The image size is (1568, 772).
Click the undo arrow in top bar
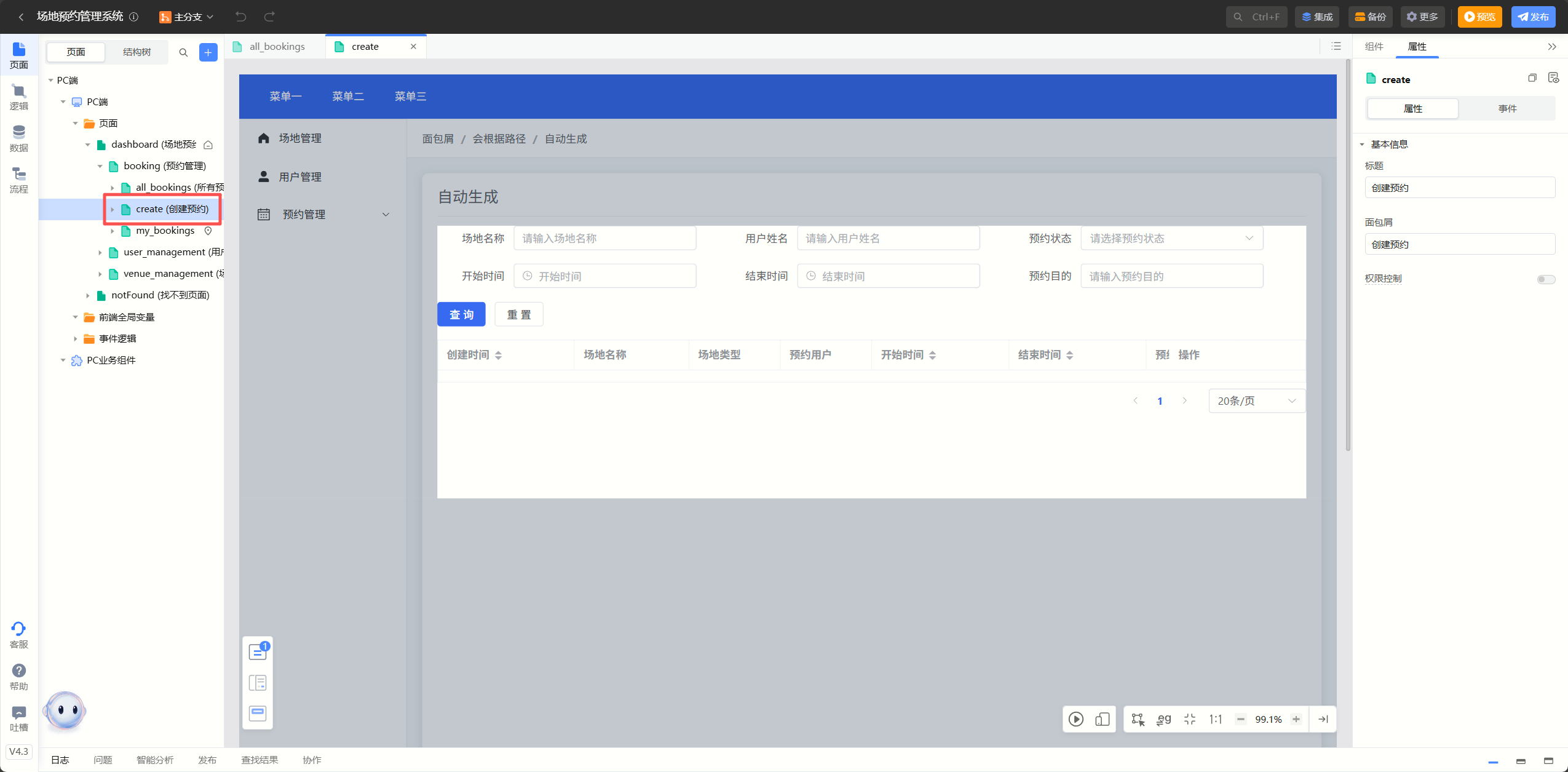coord(240,17)
